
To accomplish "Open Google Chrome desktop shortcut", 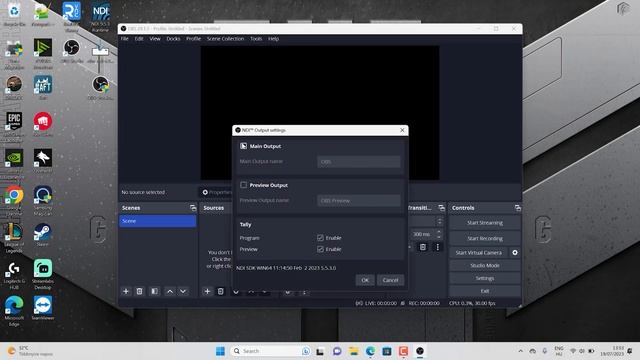I will pyautogui.click(x=14, y=200).
